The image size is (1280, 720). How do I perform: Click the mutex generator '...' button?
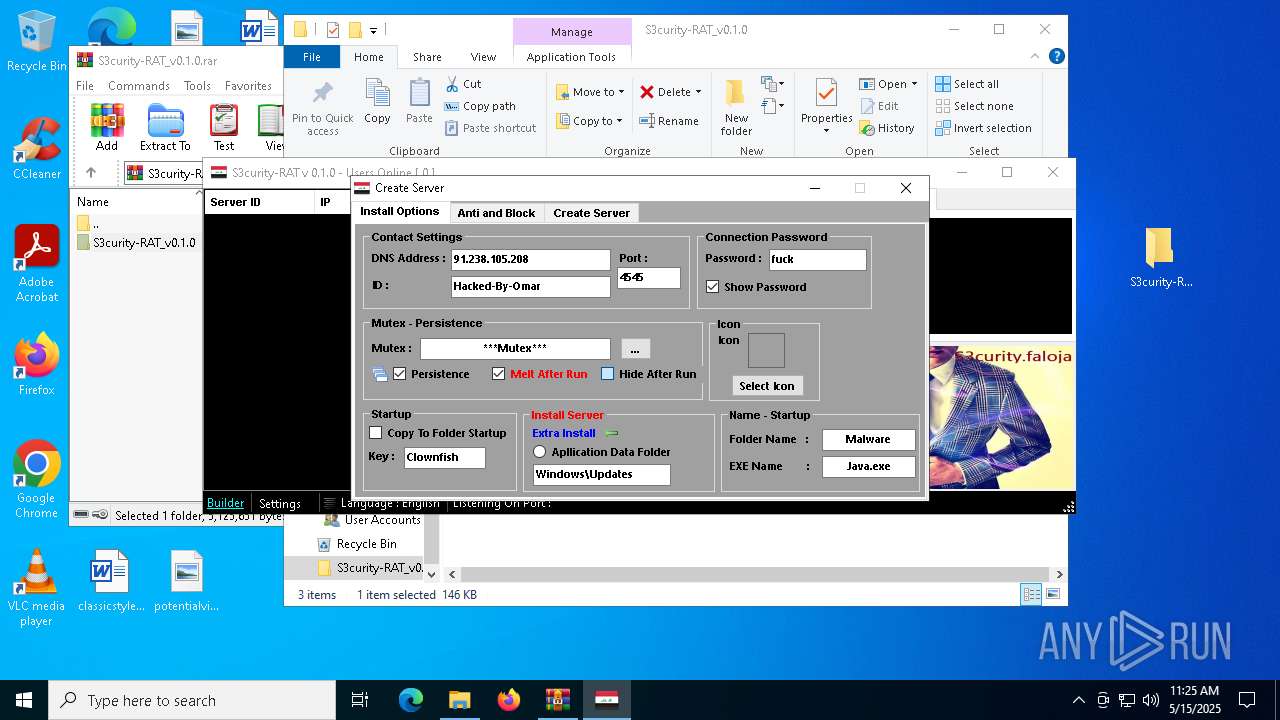click(x=635, y=349)
